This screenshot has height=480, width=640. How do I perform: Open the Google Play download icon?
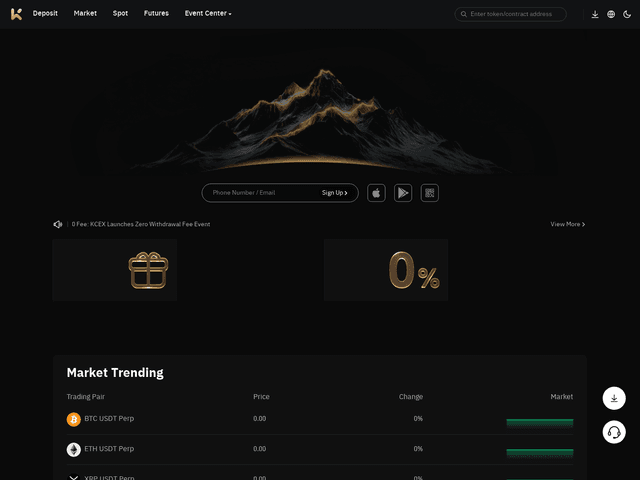pos(403,193)
